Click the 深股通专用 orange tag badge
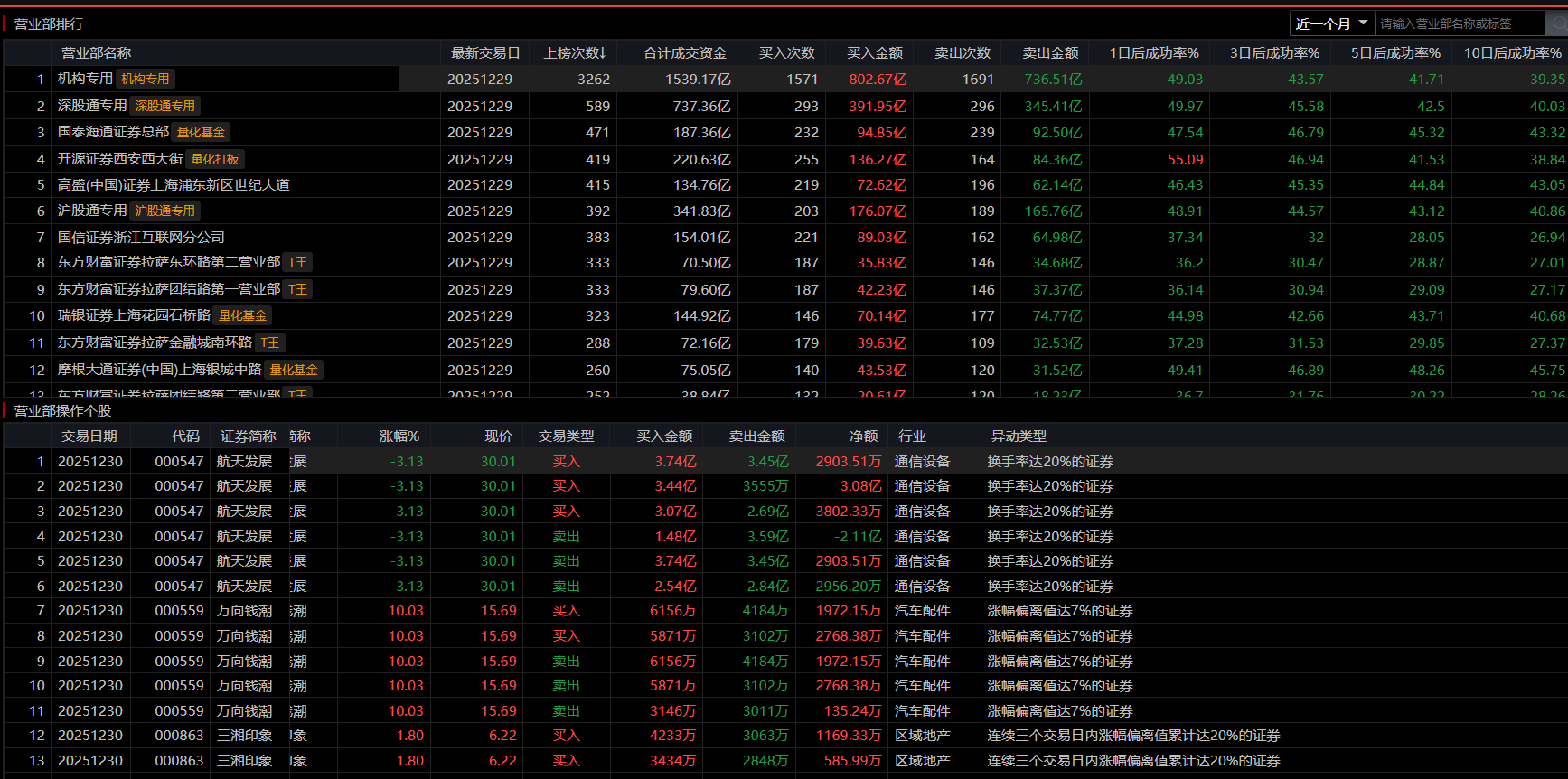Image resolution: width=1568 pixels, height=779 pixels. click(165, 107)
